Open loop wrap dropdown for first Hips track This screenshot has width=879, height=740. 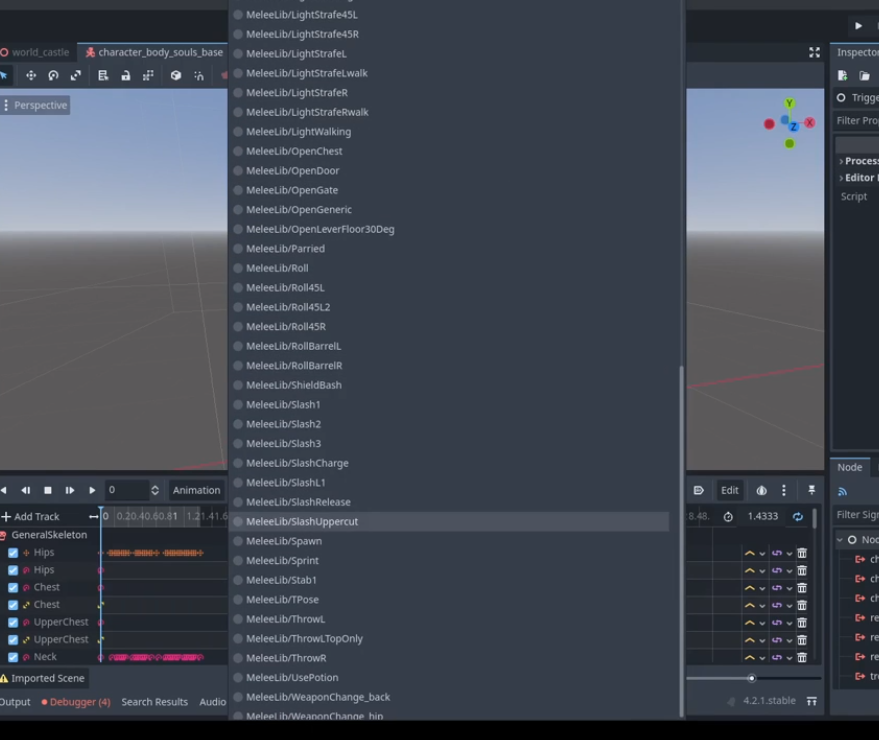[x=781, y=553]
